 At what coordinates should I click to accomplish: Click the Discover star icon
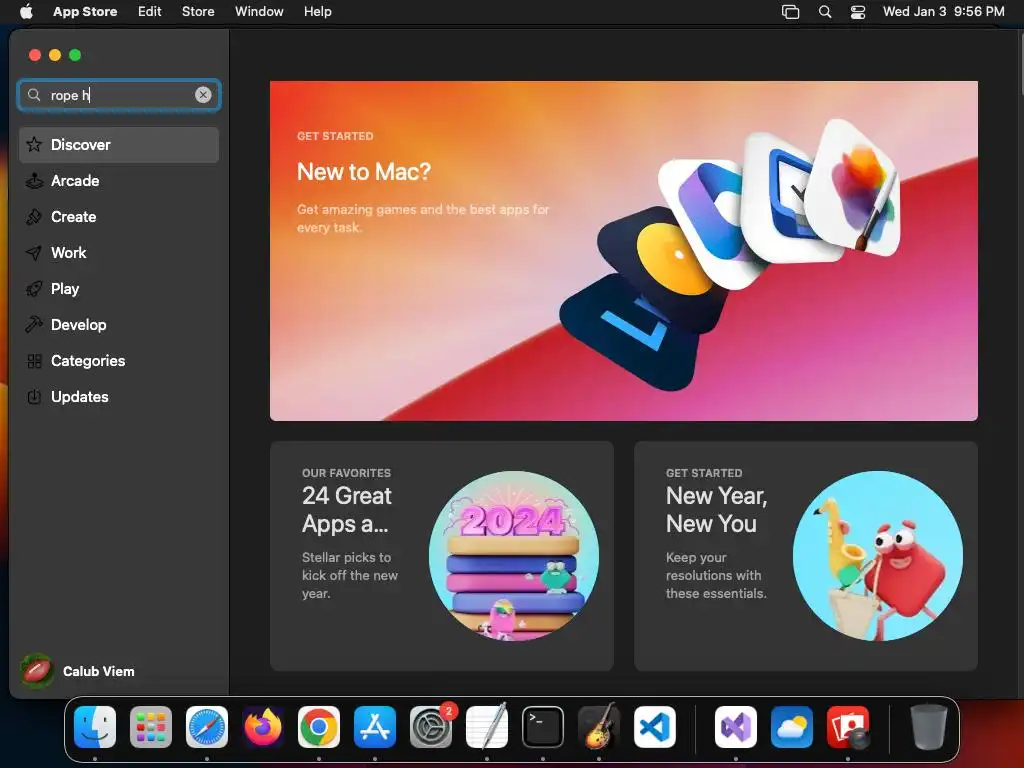34,144
